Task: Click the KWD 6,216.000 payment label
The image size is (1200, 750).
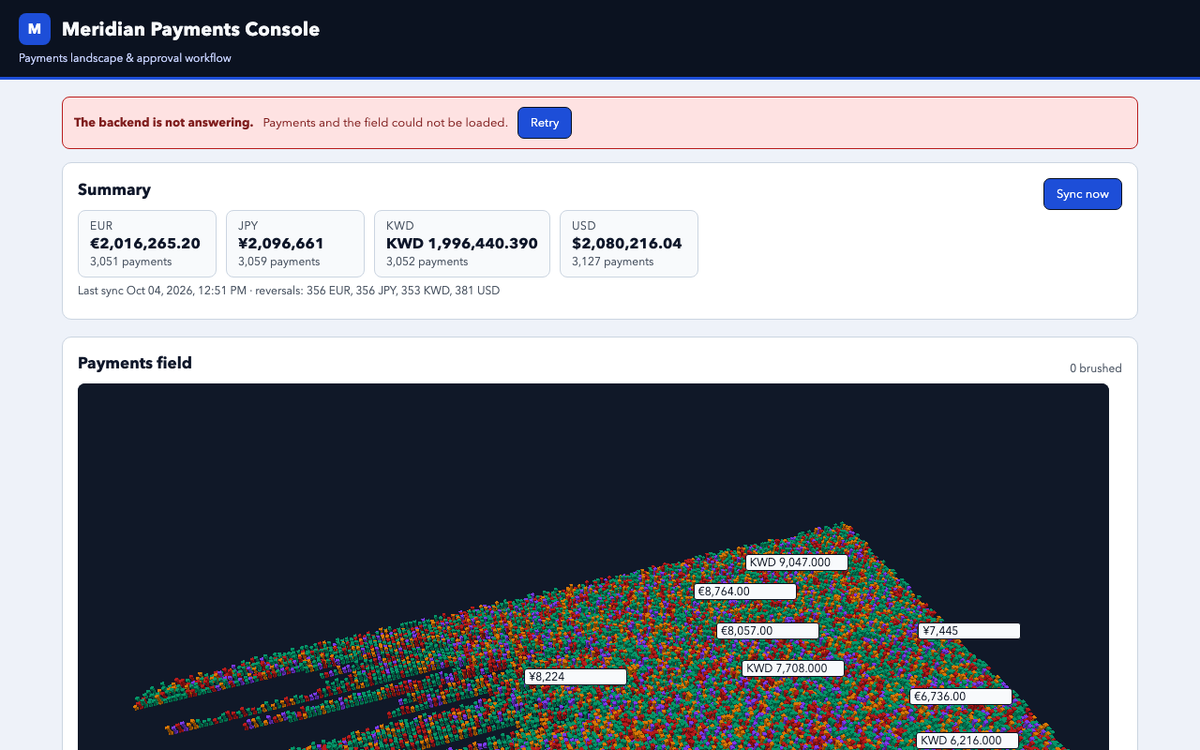Action: (x=967, y=741)
